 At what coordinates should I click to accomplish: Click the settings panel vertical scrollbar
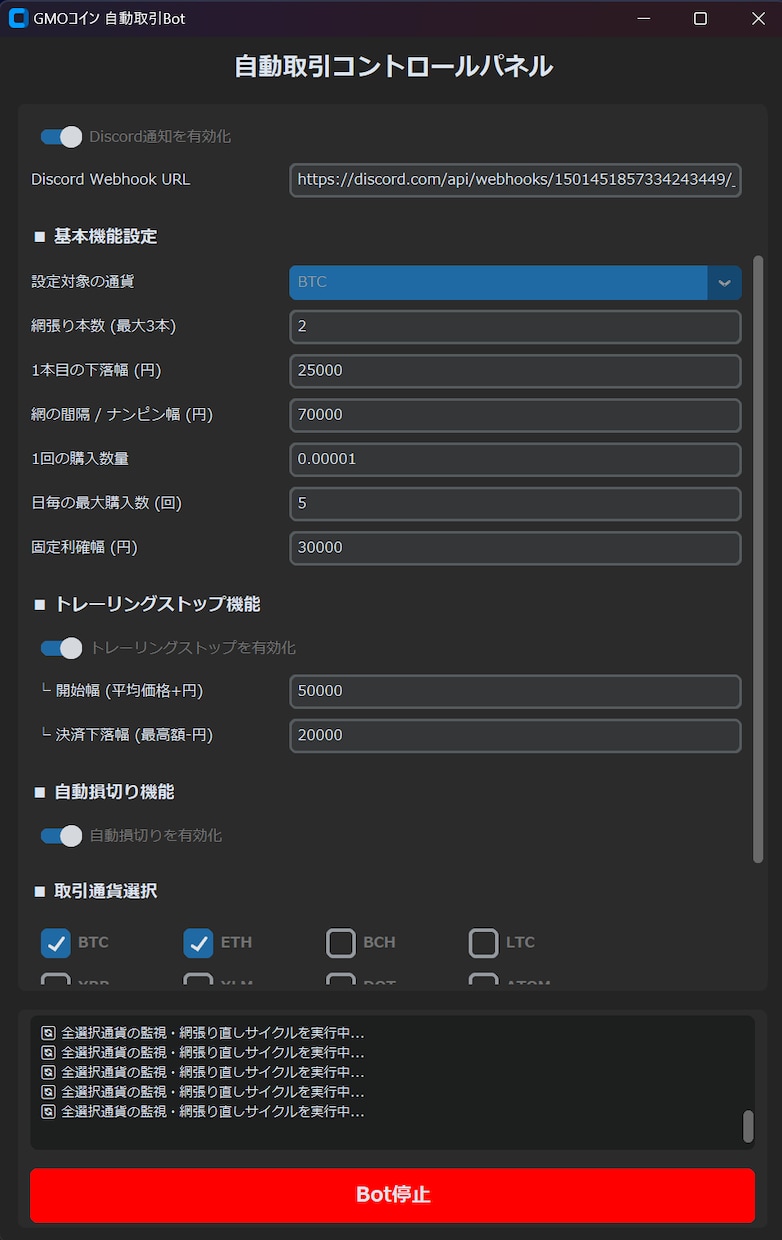tap(758, 558)
